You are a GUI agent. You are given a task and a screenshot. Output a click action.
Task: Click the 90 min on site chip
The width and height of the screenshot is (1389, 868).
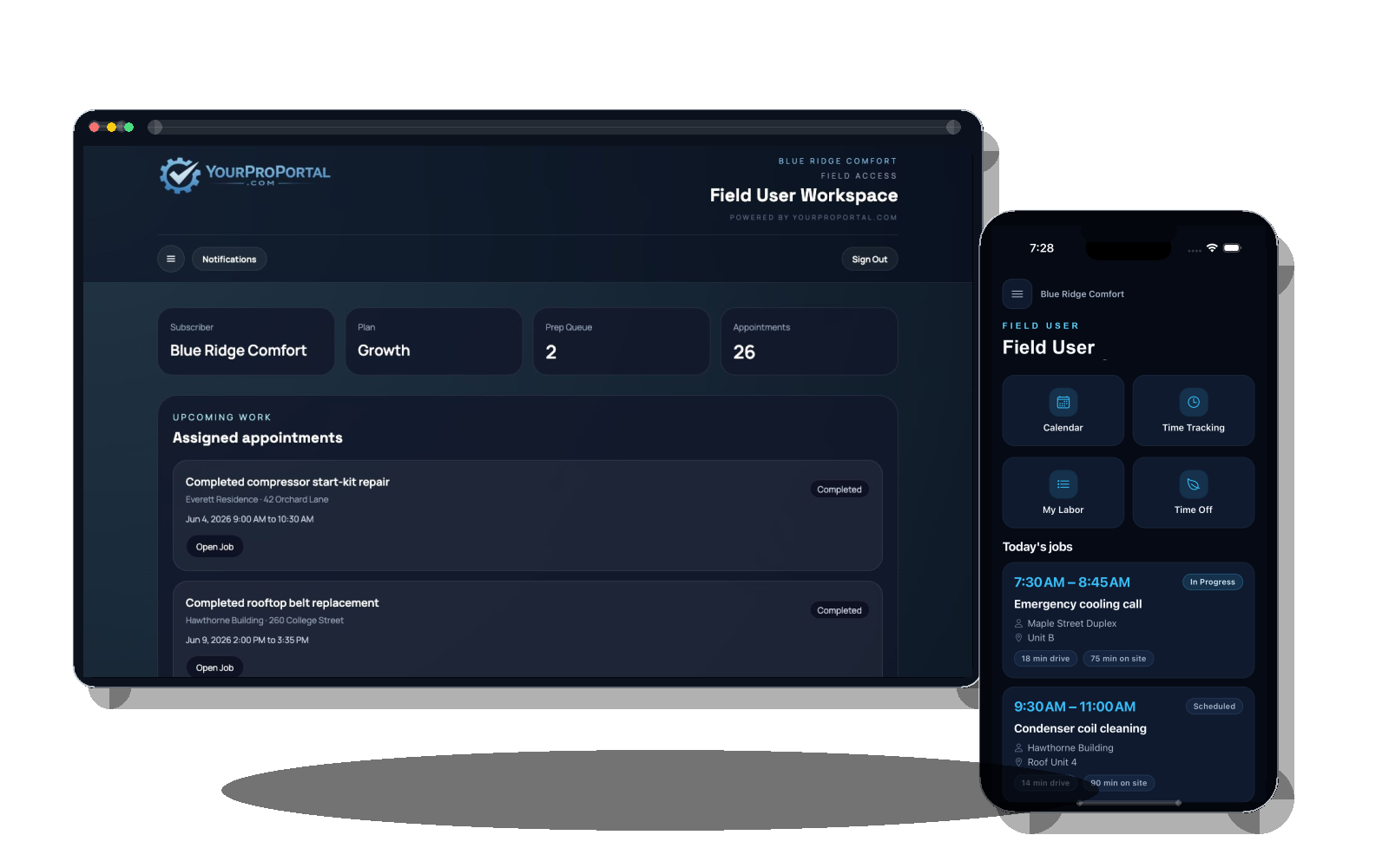click(1119, 783)
